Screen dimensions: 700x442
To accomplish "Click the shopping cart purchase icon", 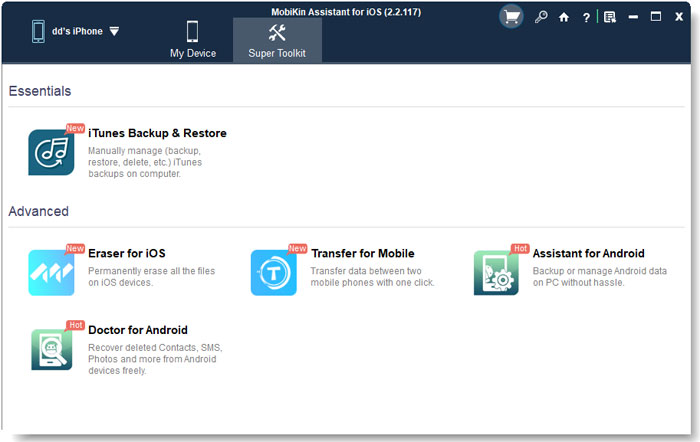I will 511,17.
